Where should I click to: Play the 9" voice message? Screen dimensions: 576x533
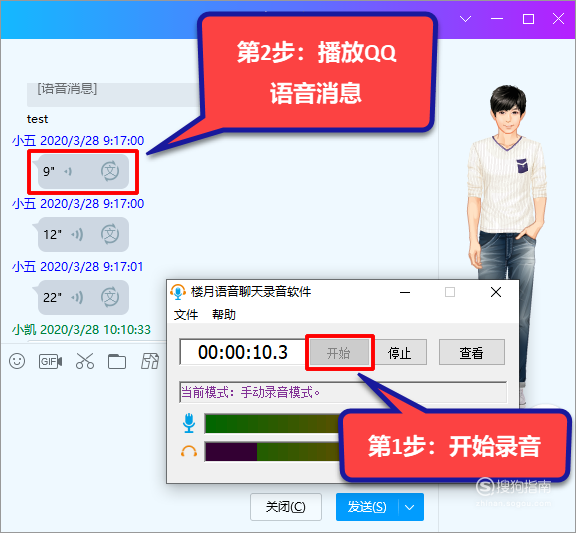83,171
